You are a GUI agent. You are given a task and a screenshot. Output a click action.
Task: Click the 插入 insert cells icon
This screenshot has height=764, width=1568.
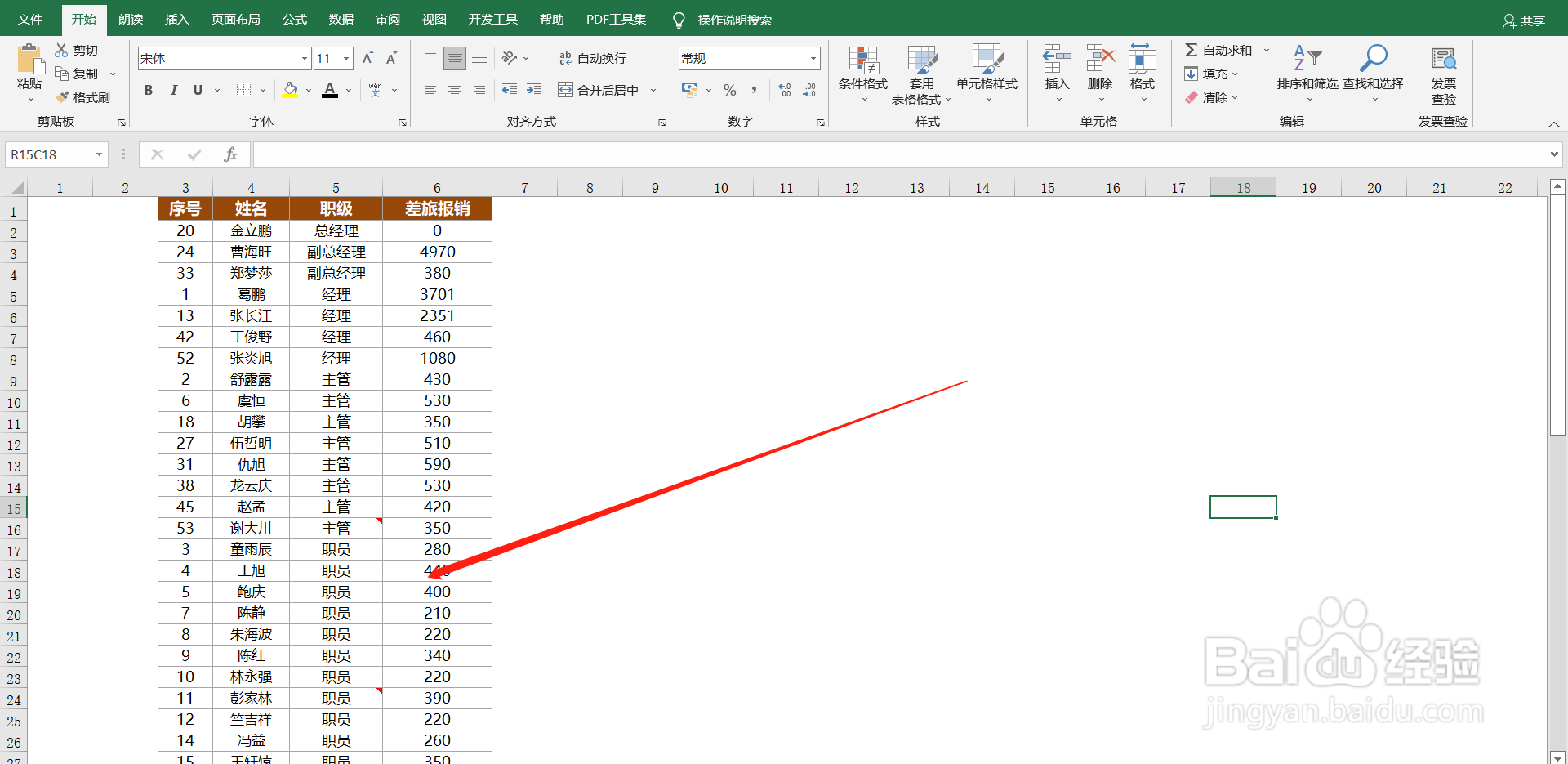click(1057, 59)
